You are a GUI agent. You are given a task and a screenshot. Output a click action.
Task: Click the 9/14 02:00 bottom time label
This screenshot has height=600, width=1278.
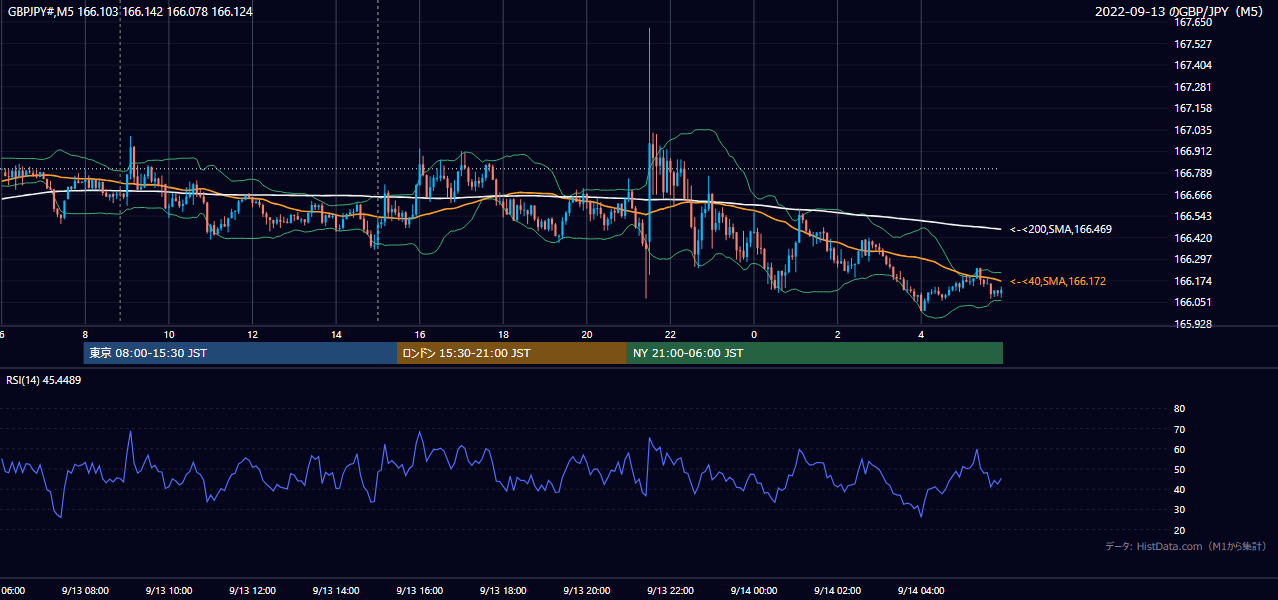(x=837, y=591)
